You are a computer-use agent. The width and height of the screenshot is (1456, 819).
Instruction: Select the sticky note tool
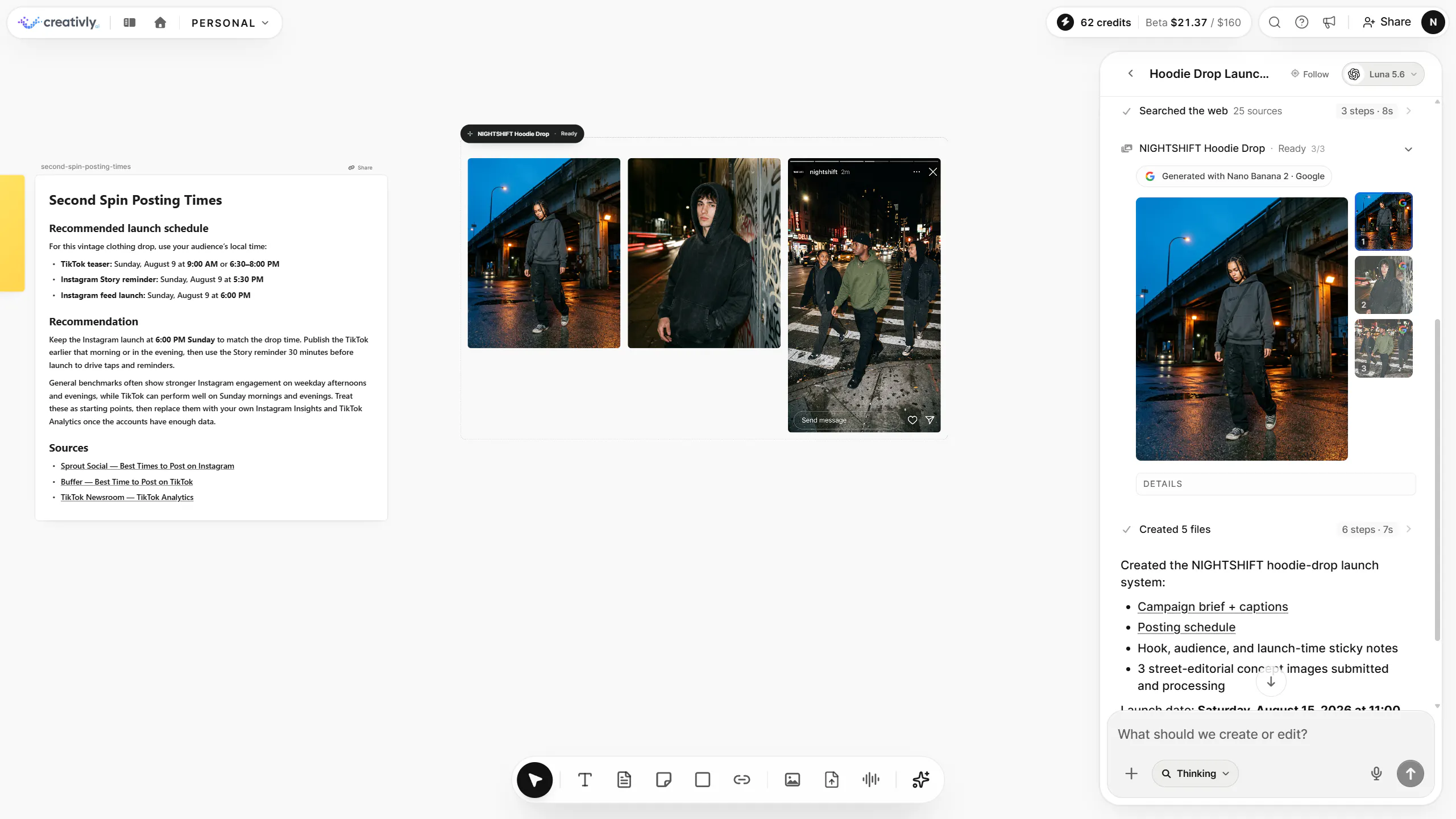(x=663, y=780)
